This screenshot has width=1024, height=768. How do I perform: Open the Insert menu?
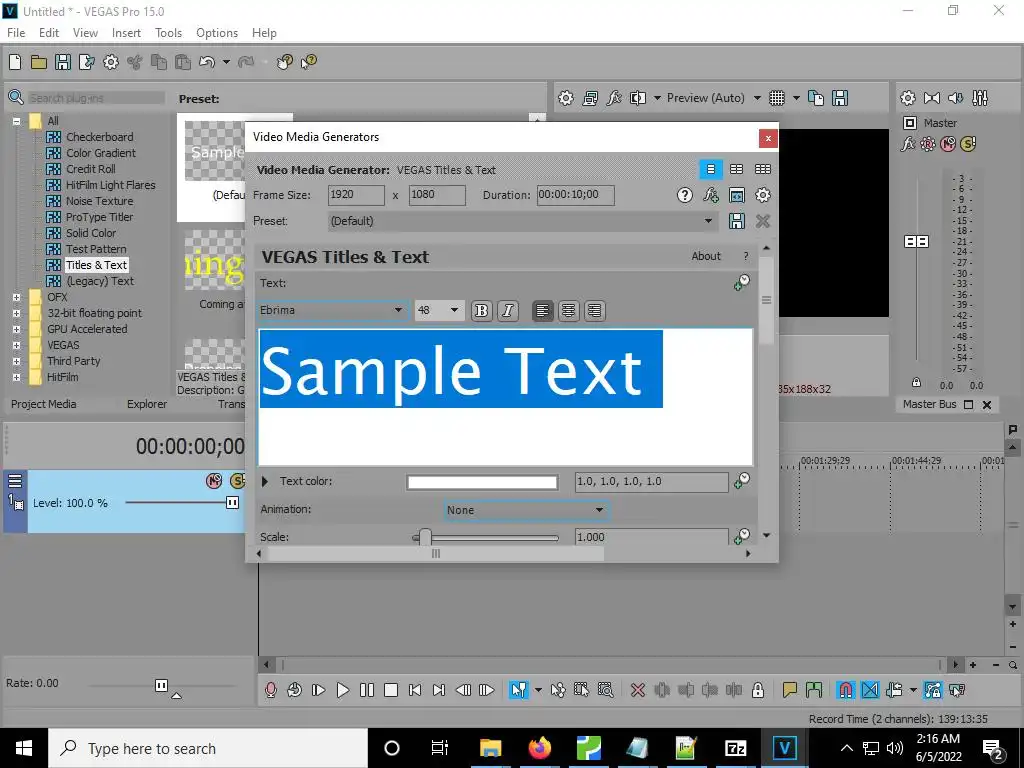click(126, 33)
